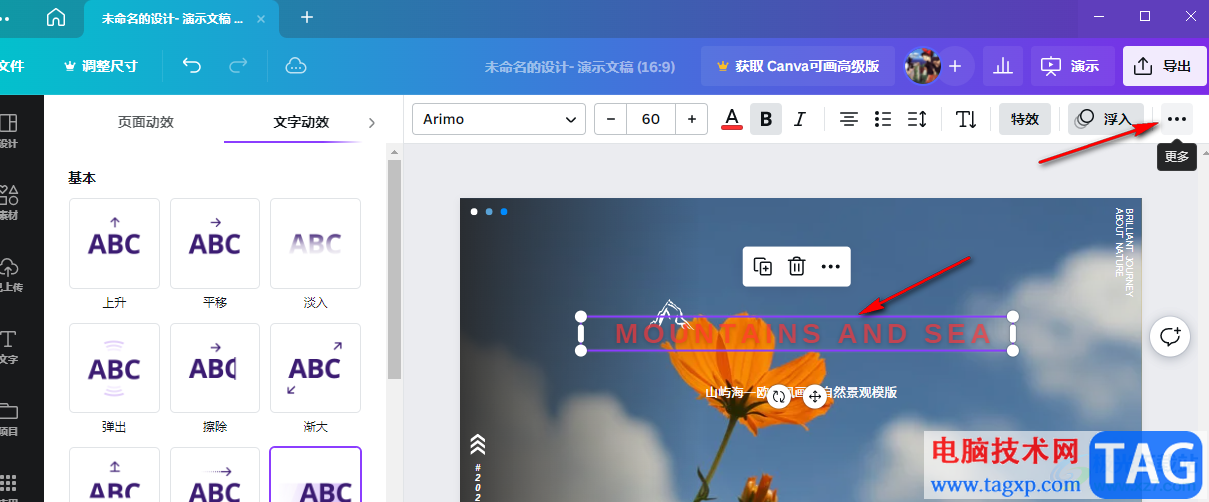Open the Projects sidebar panel

click(x=8, y=418)
